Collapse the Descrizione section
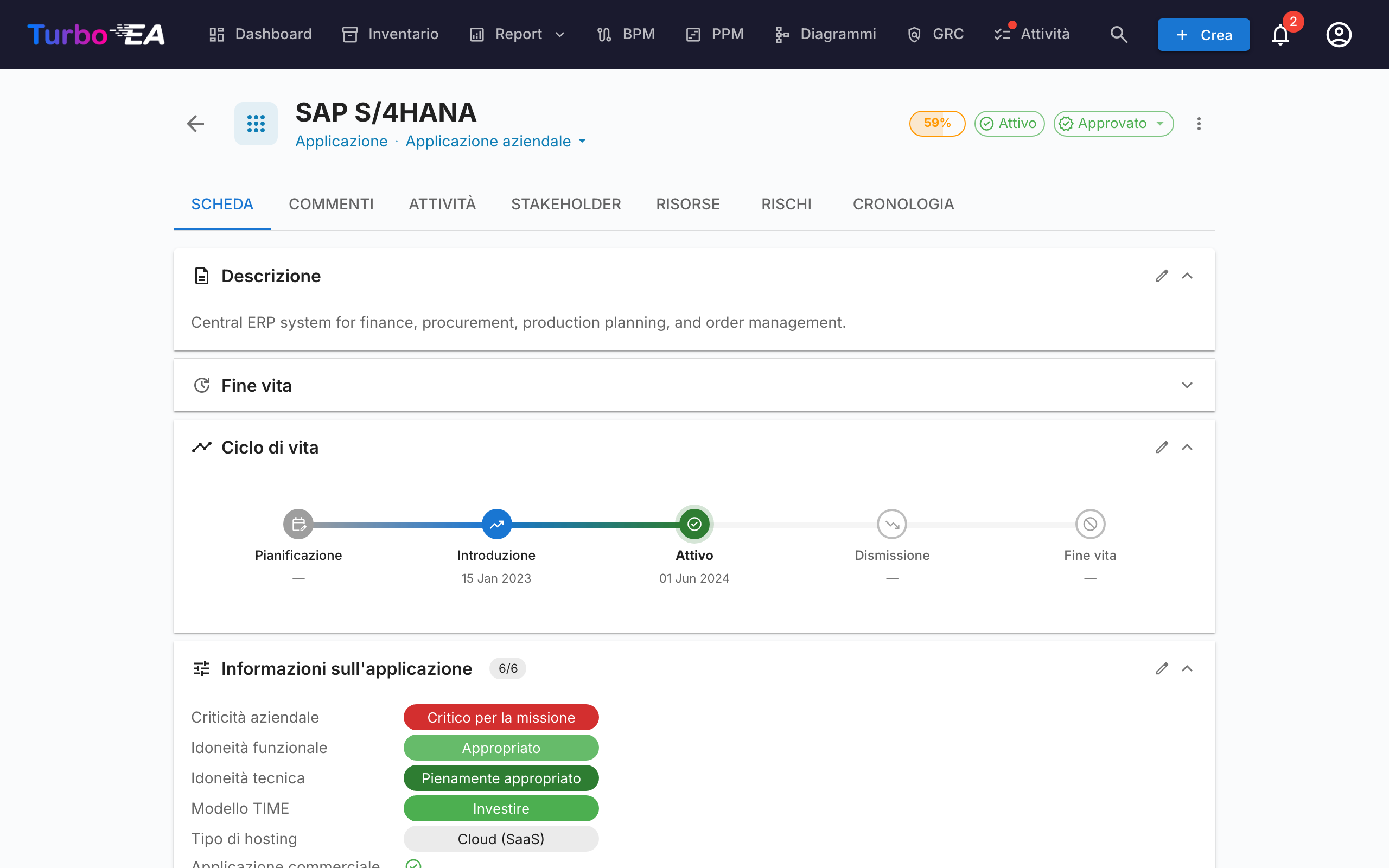 click(x=1187, y=276)
